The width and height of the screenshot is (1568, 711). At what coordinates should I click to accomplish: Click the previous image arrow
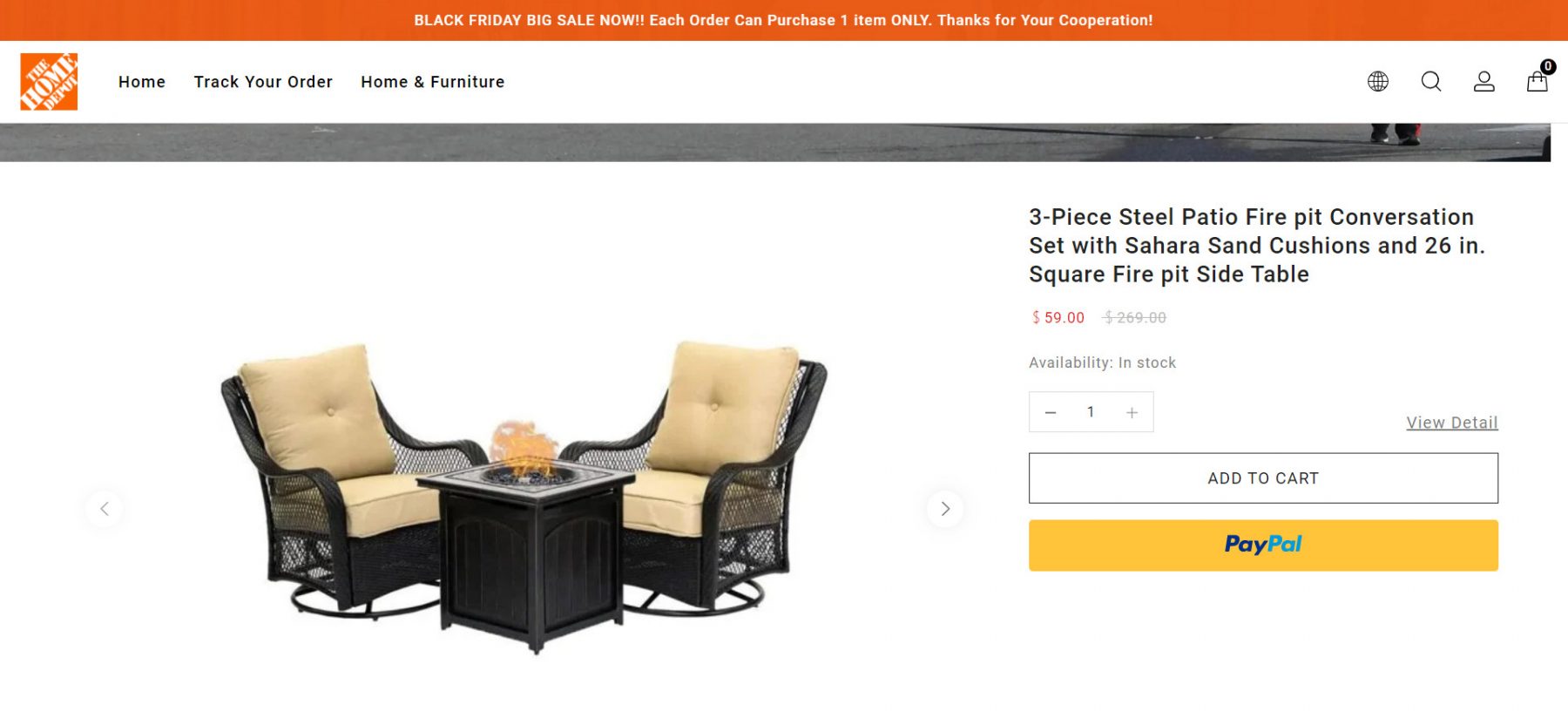(105, 509)
